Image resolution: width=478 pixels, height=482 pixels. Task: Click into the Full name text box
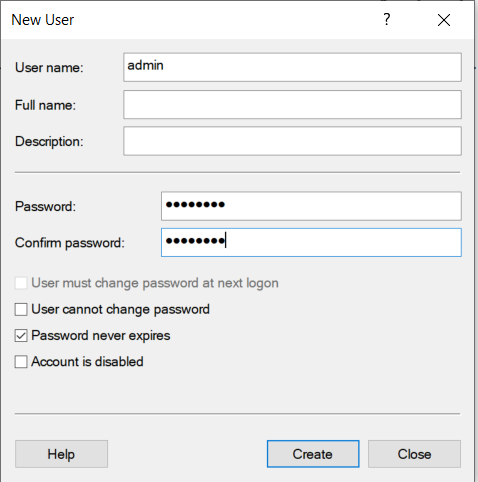point(292,105)
